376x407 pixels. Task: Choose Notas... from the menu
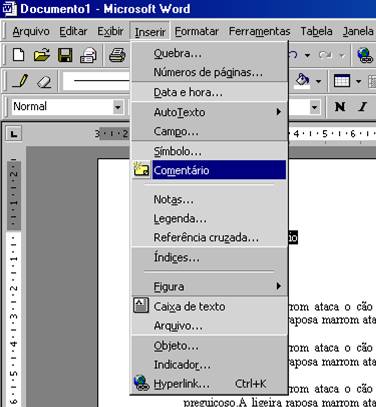pos(209,199)
